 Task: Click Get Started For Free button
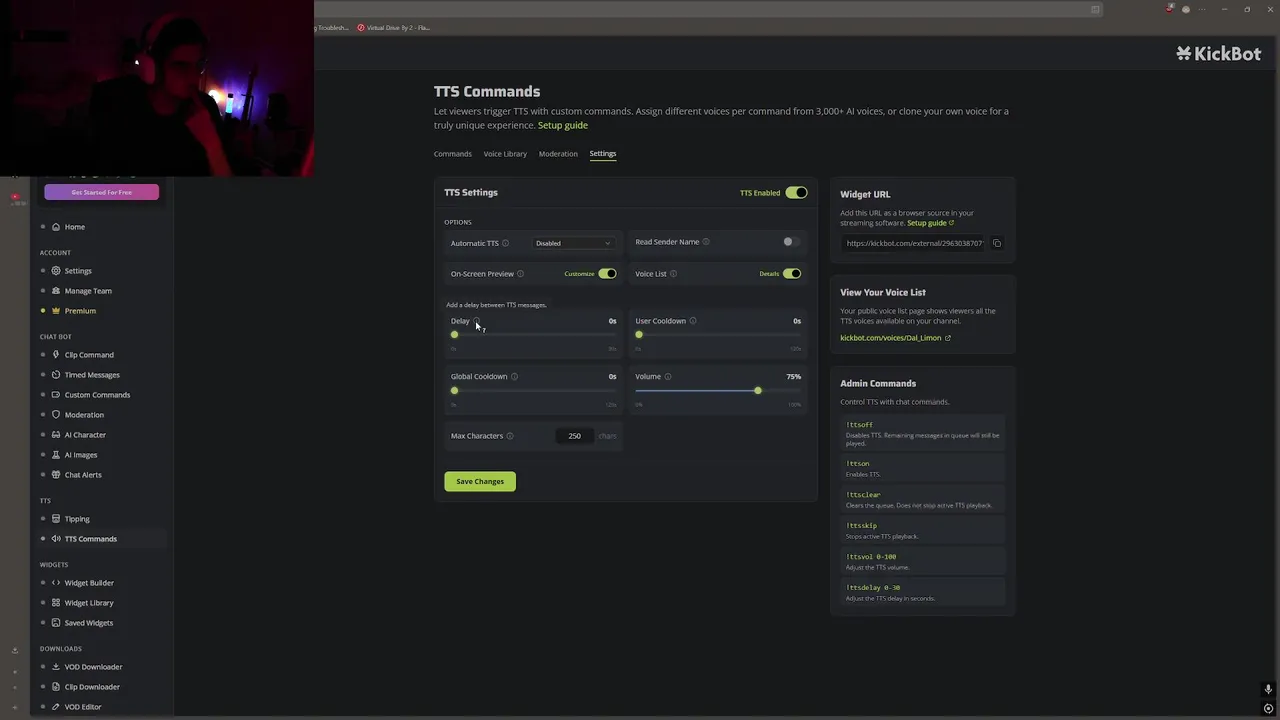(101, 192)
